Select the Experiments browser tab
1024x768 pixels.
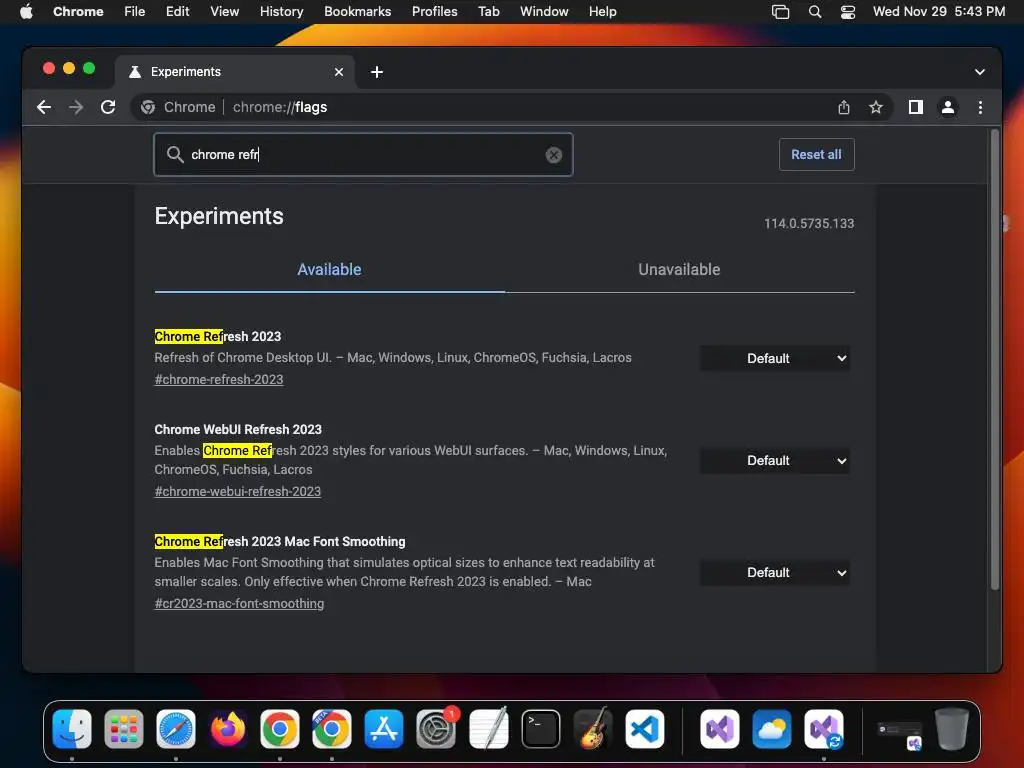pyautogui.click(x=235, y=72)
